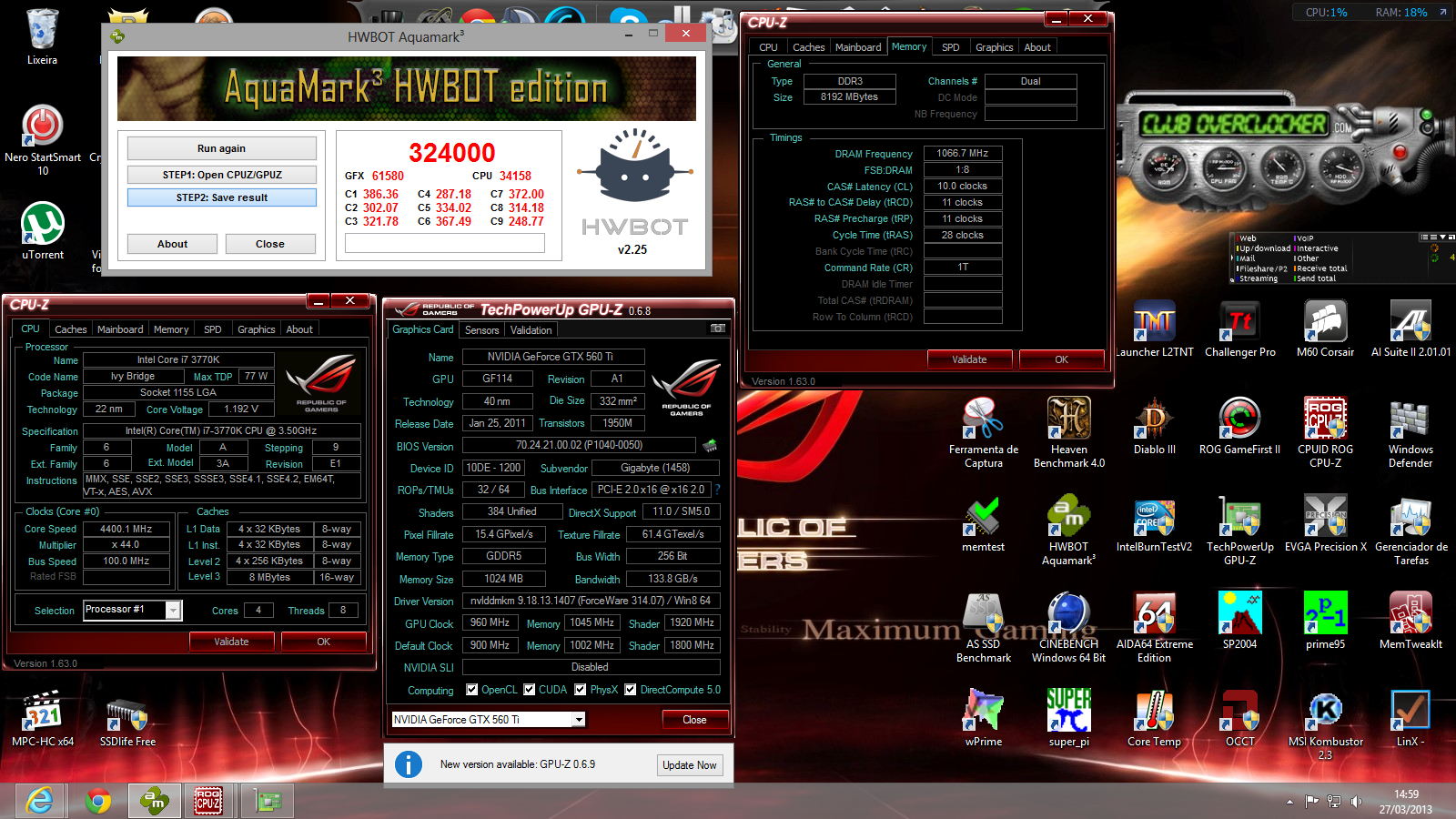The height and width of the screenshot is (819, 1456).
Task: Click Aquamark empty text field below scores
Action: pyautogui.click(x=445, y=243)
